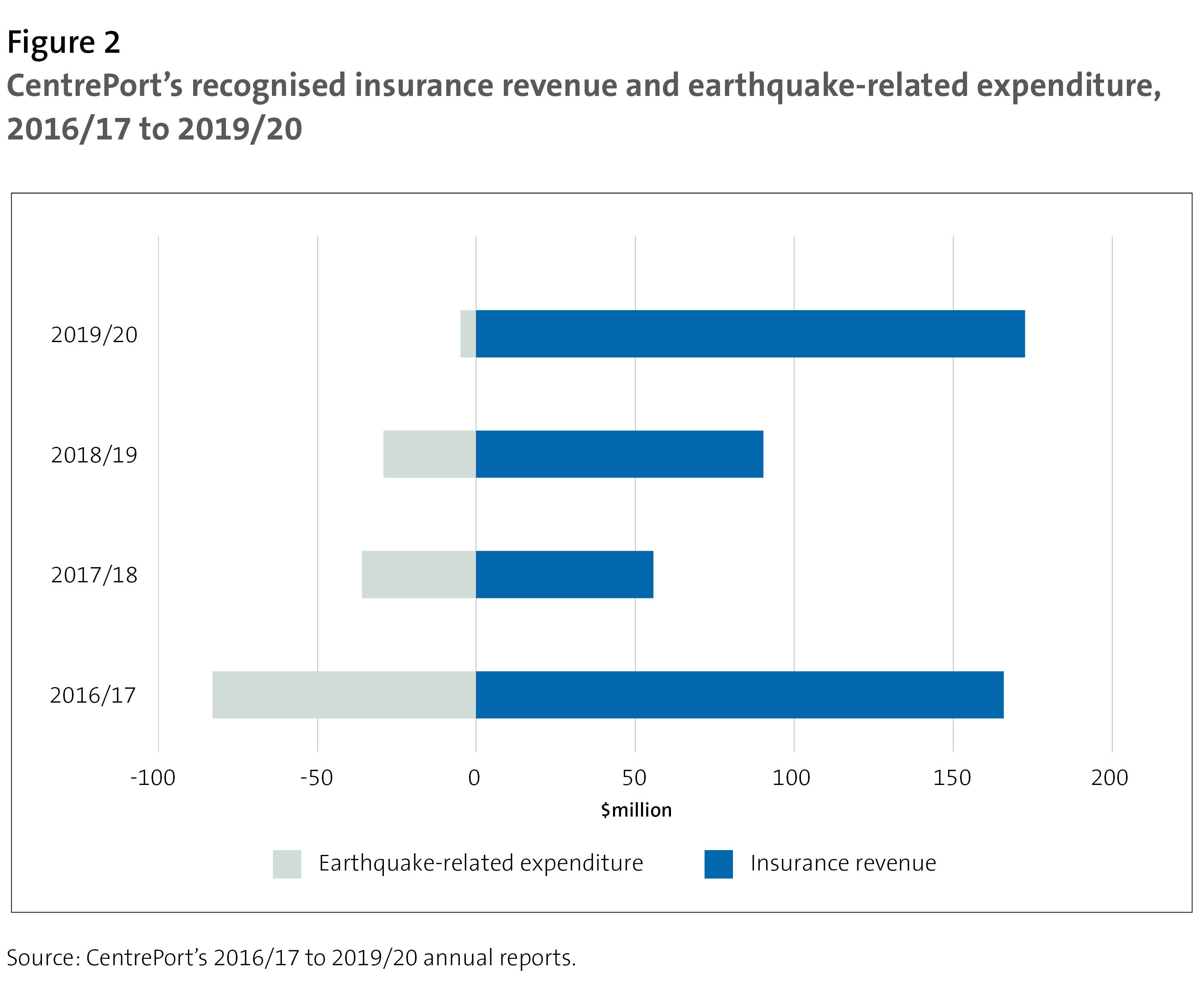Screen dimensions: 1204x988
Task: Select the 2019/20 grey expenditure bar
Action: pos(468,333)
